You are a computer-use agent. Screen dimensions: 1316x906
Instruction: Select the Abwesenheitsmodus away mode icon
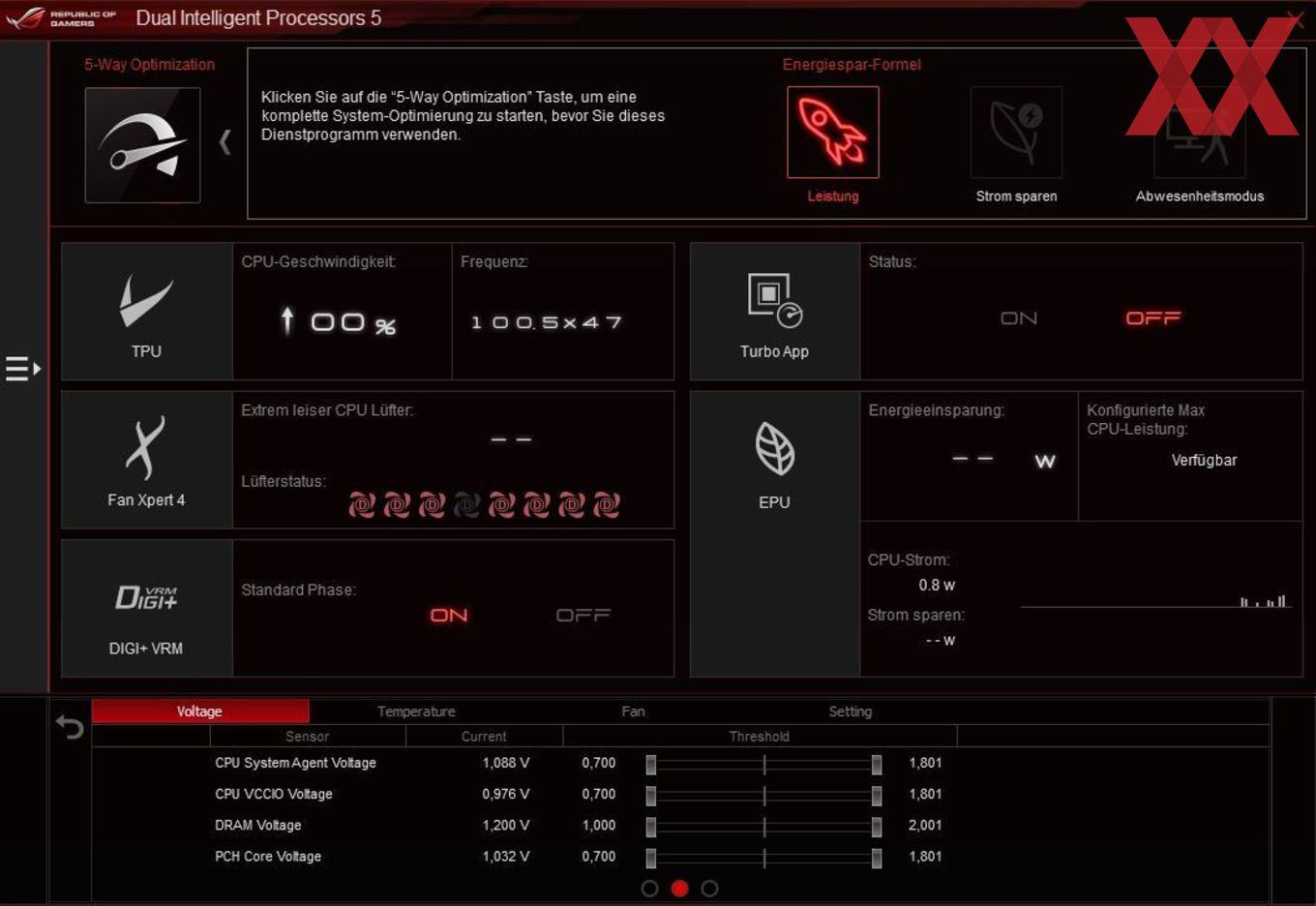pos(1199,132)
